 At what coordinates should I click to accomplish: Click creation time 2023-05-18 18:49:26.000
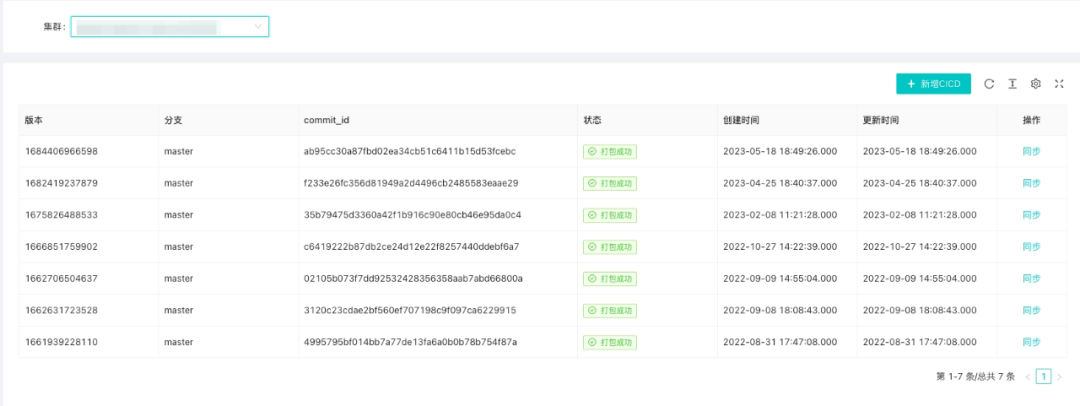tap(780, 152)
